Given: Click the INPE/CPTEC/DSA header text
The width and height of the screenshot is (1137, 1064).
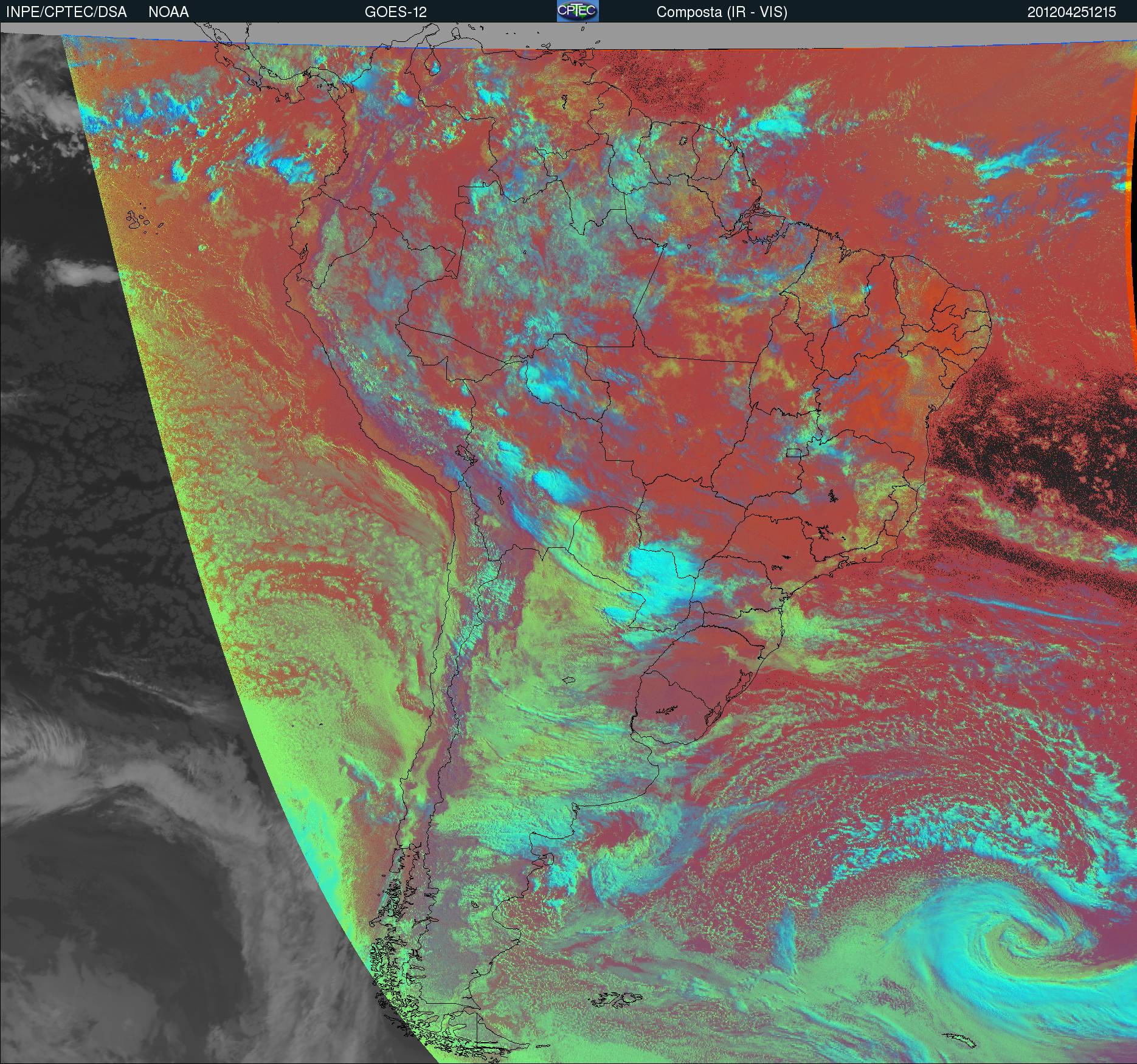Looking at the screenshot, I should pos(66,12).
